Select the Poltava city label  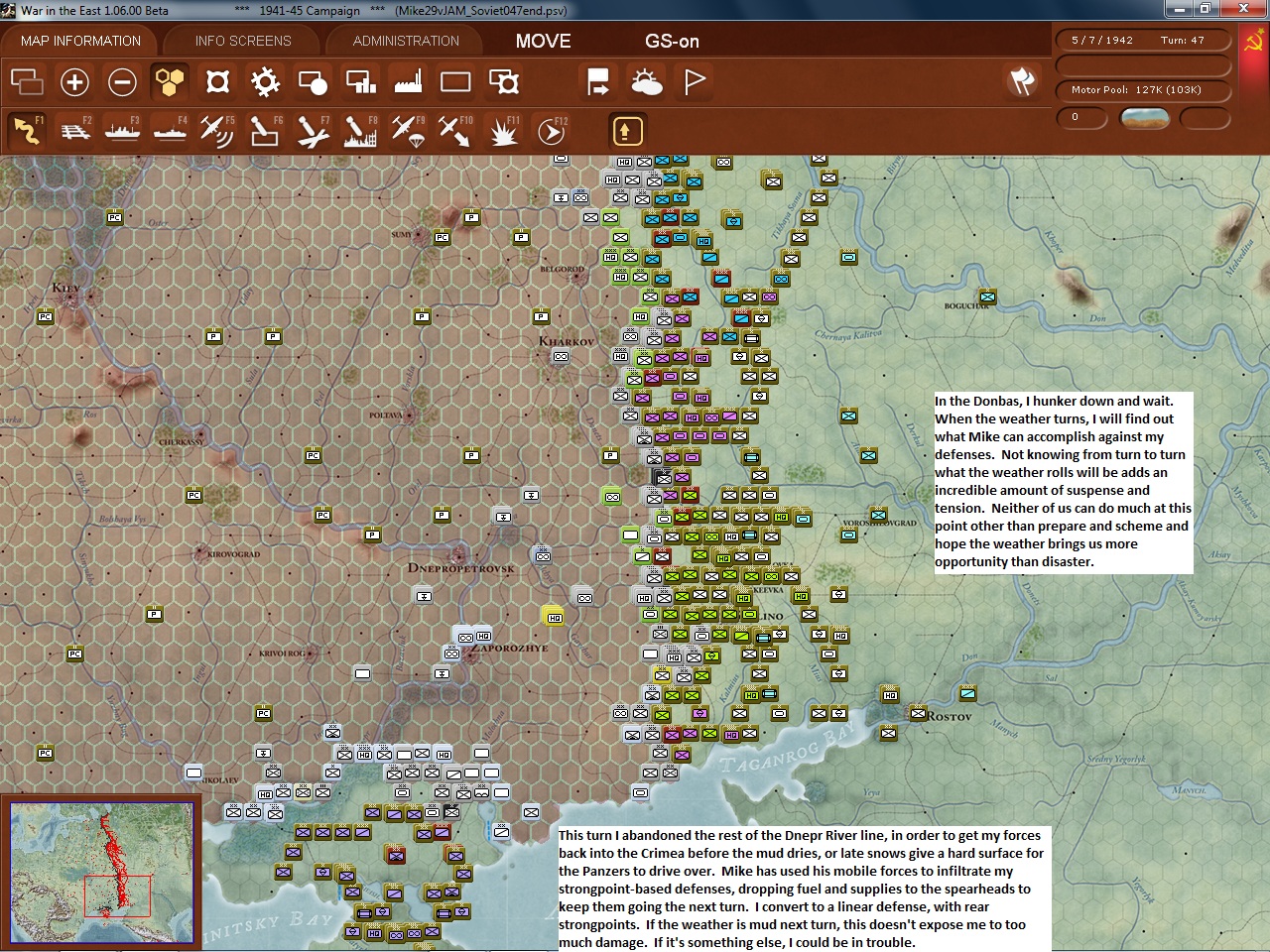coord(386,416)
